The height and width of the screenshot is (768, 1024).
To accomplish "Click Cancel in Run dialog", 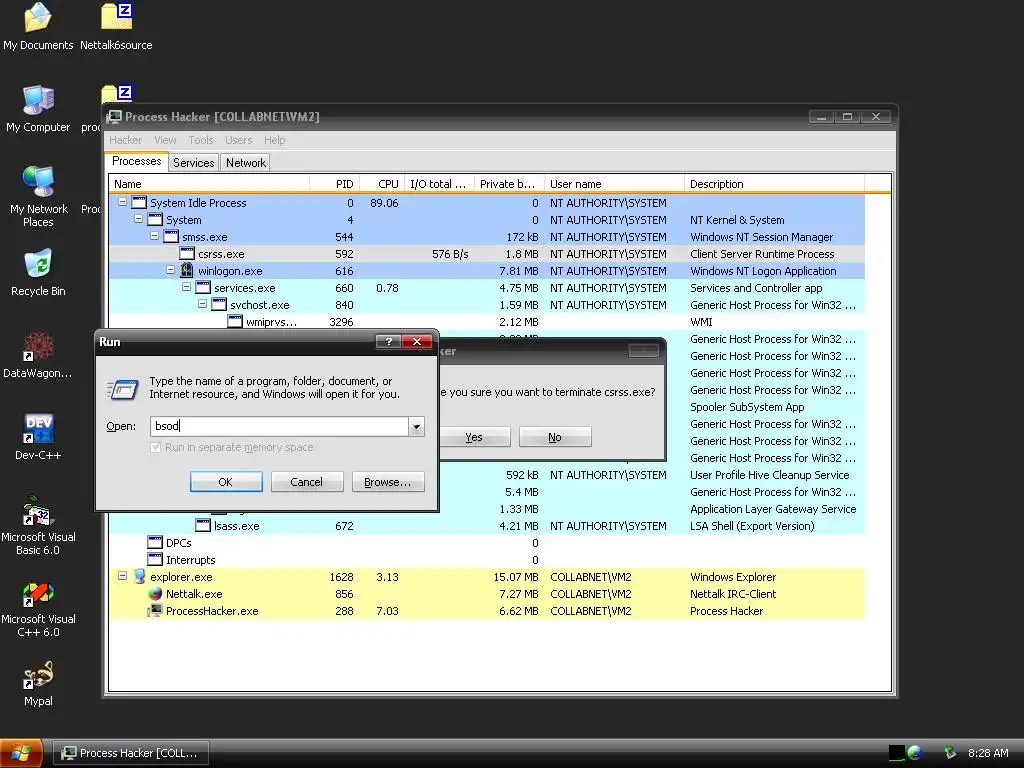I will pos(306,482).
